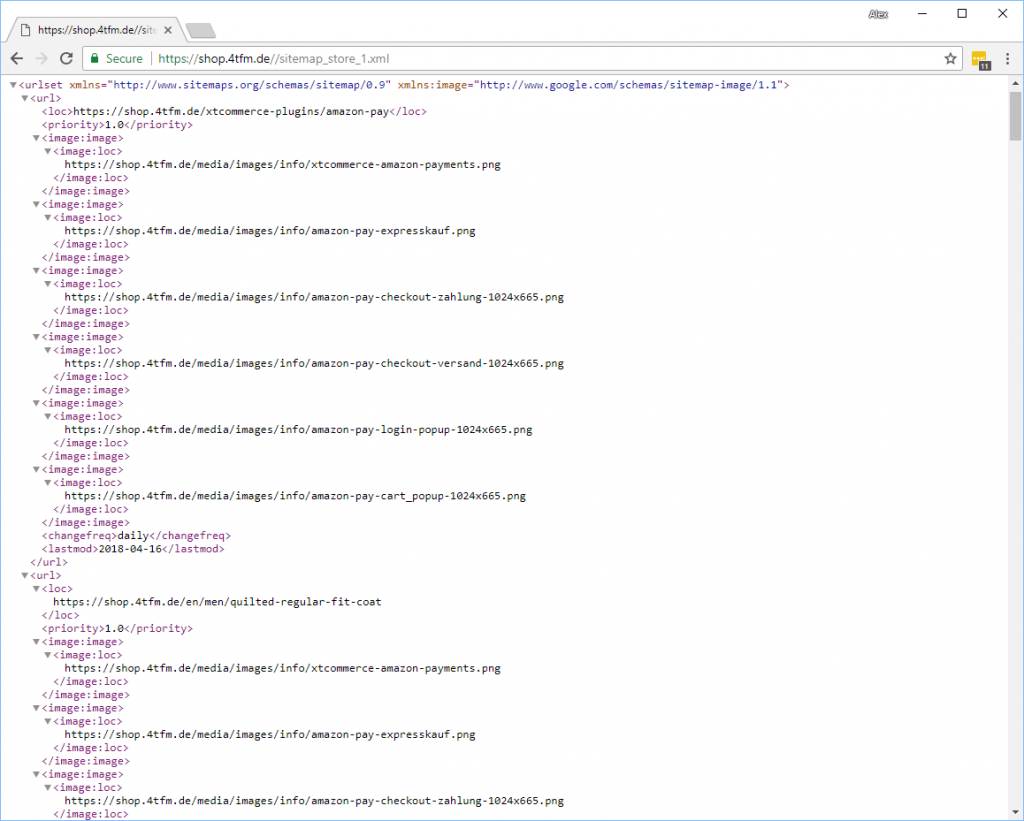Click the scrollbar down arrow
The height and width of the screenshot is (821, 1024).
[1015, 813]
